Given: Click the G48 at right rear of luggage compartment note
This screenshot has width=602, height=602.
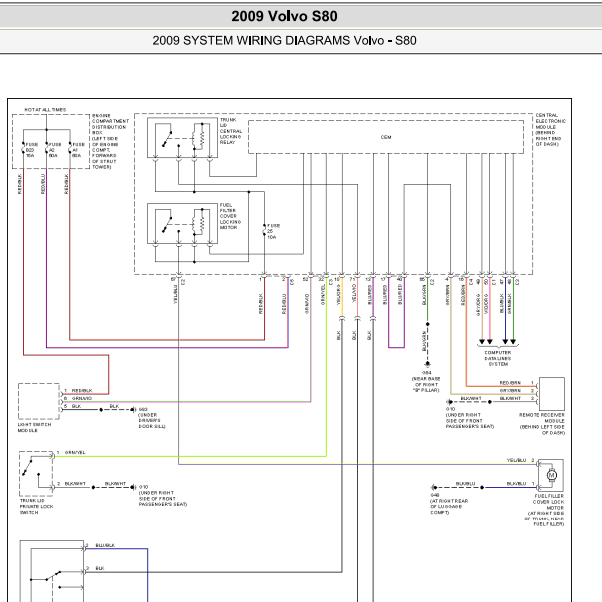Looking at the screenshot, I should point(449,504).
